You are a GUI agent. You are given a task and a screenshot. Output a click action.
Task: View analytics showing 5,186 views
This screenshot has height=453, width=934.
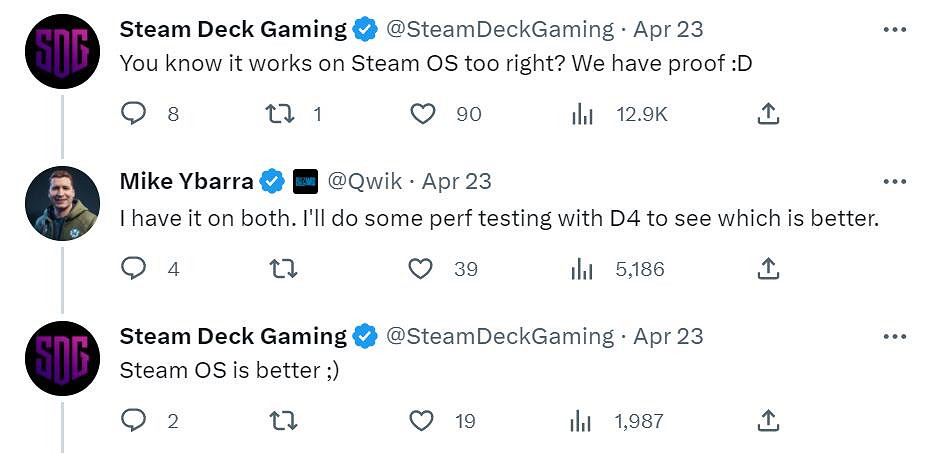[x=582, y=269]
